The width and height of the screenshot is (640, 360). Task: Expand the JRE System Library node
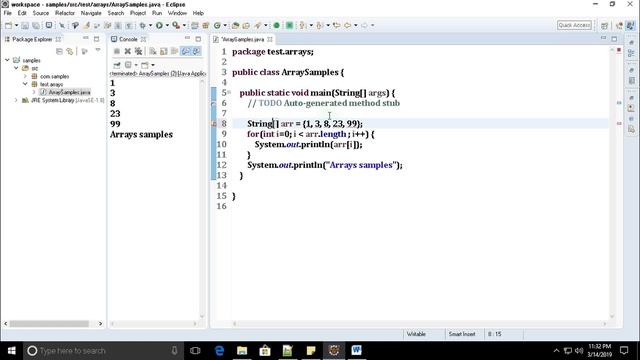click(16, 100)
